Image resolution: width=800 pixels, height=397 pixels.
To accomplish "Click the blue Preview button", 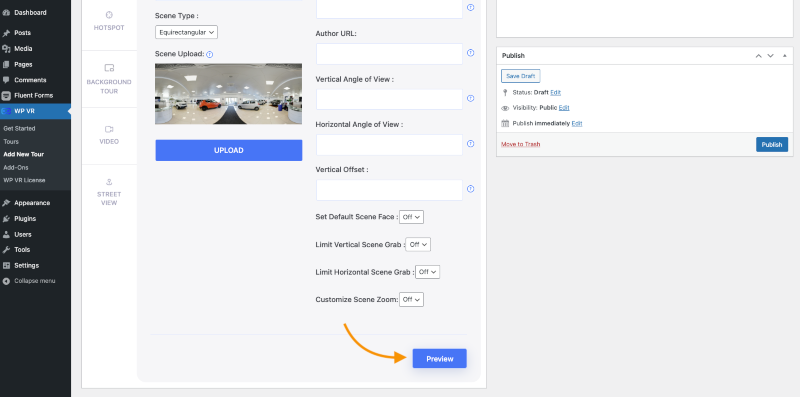I will (440, 359).
